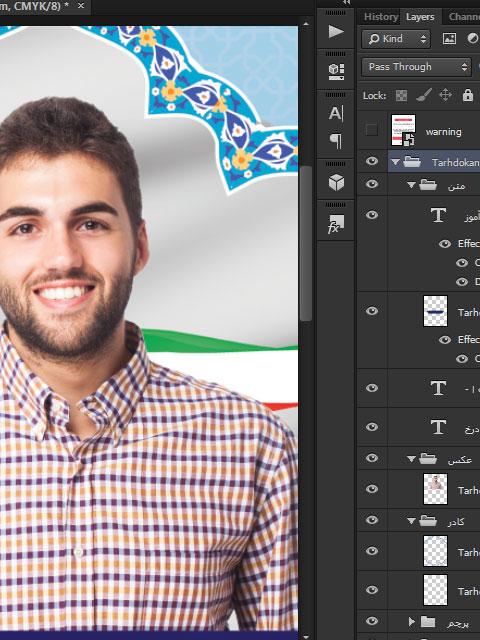Open the Pass Through blend mode dropdown
Screen dimensions: 480x640
(416, 67)
